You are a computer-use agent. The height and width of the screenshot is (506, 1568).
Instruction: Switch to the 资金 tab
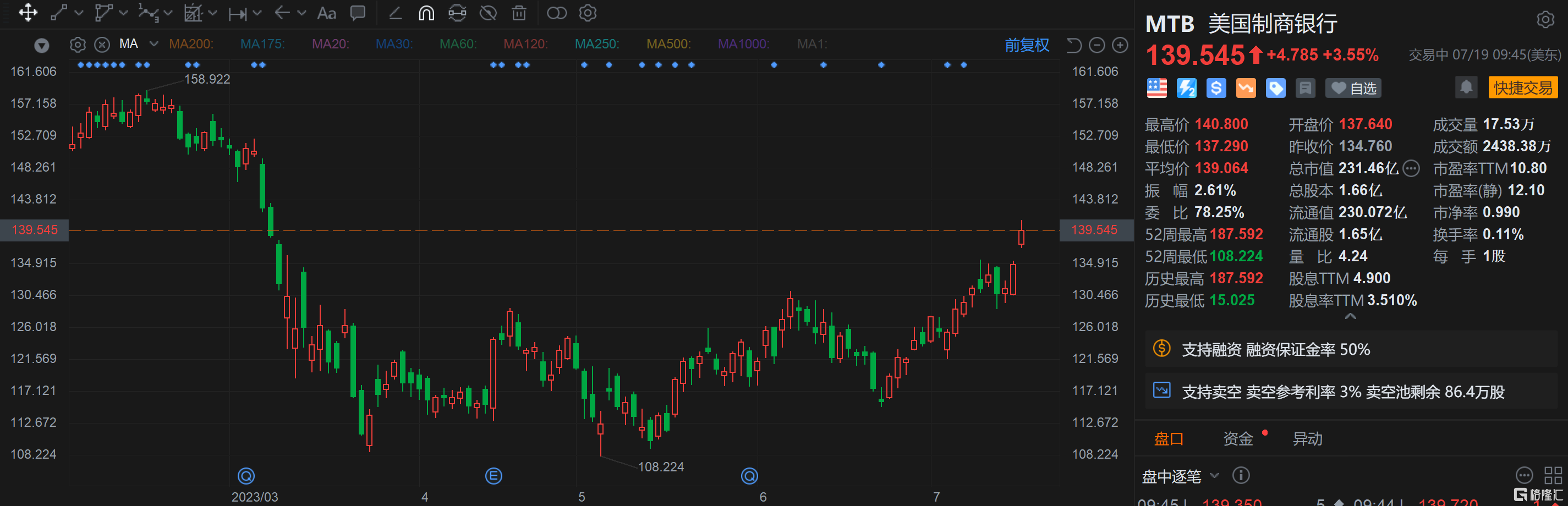pos(1237,438)
